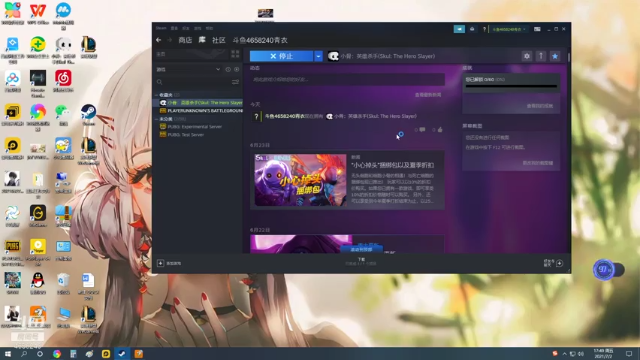The height and width of the screenshot is (360, 640).
Task: Open the profile tab 斗鱼4658240青衣
Action: 260,40
